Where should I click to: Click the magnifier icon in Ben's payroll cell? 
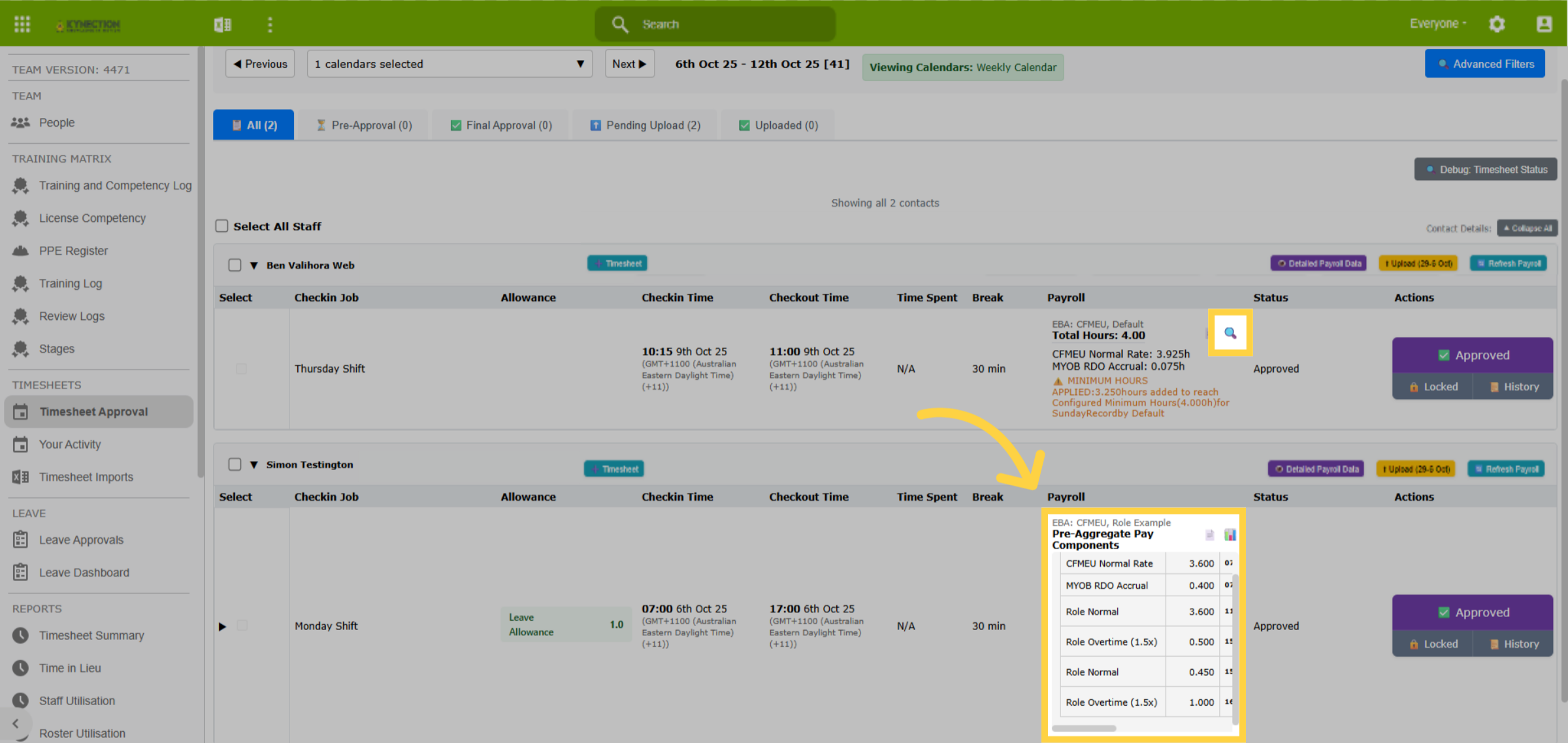(x=1230, y=333)
